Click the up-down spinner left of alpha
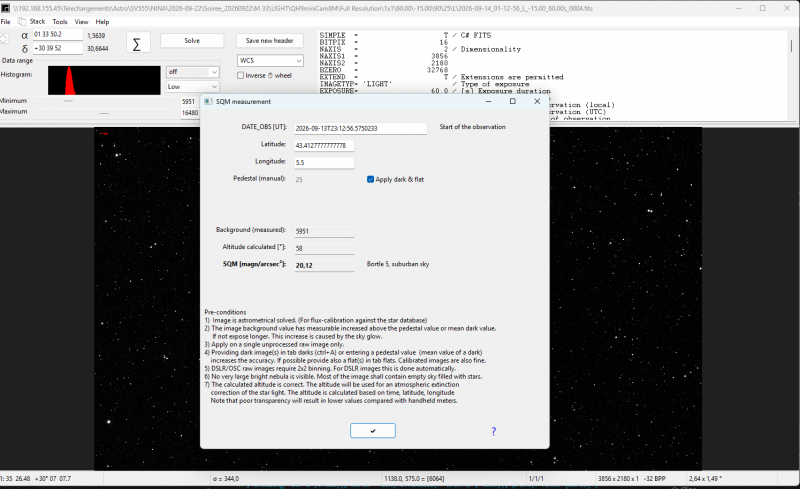The width and height of the screenshot is (800, 489). (x=4, y=39)
